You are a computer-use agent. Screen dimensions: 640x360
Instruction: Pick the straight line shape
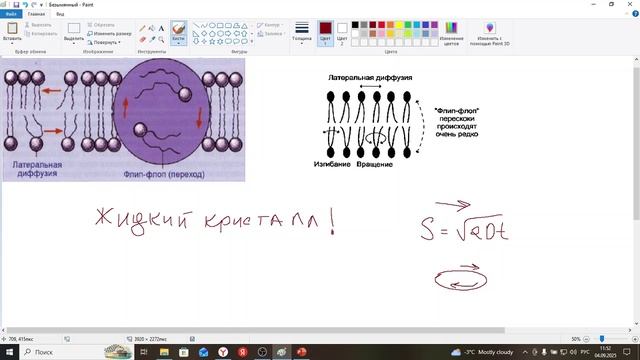196,25
